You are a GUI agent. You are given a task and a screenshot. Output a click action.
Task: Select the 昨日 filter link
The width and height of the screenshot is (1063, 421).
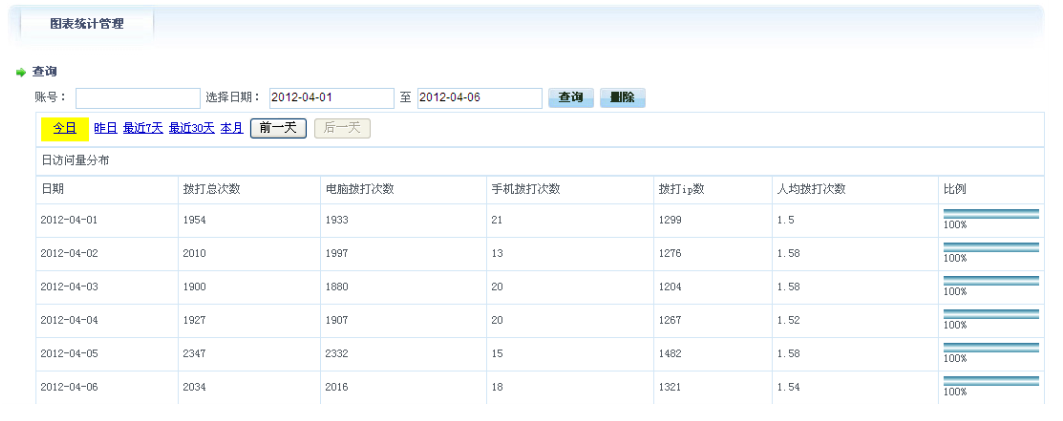click(x=106, y=128)
